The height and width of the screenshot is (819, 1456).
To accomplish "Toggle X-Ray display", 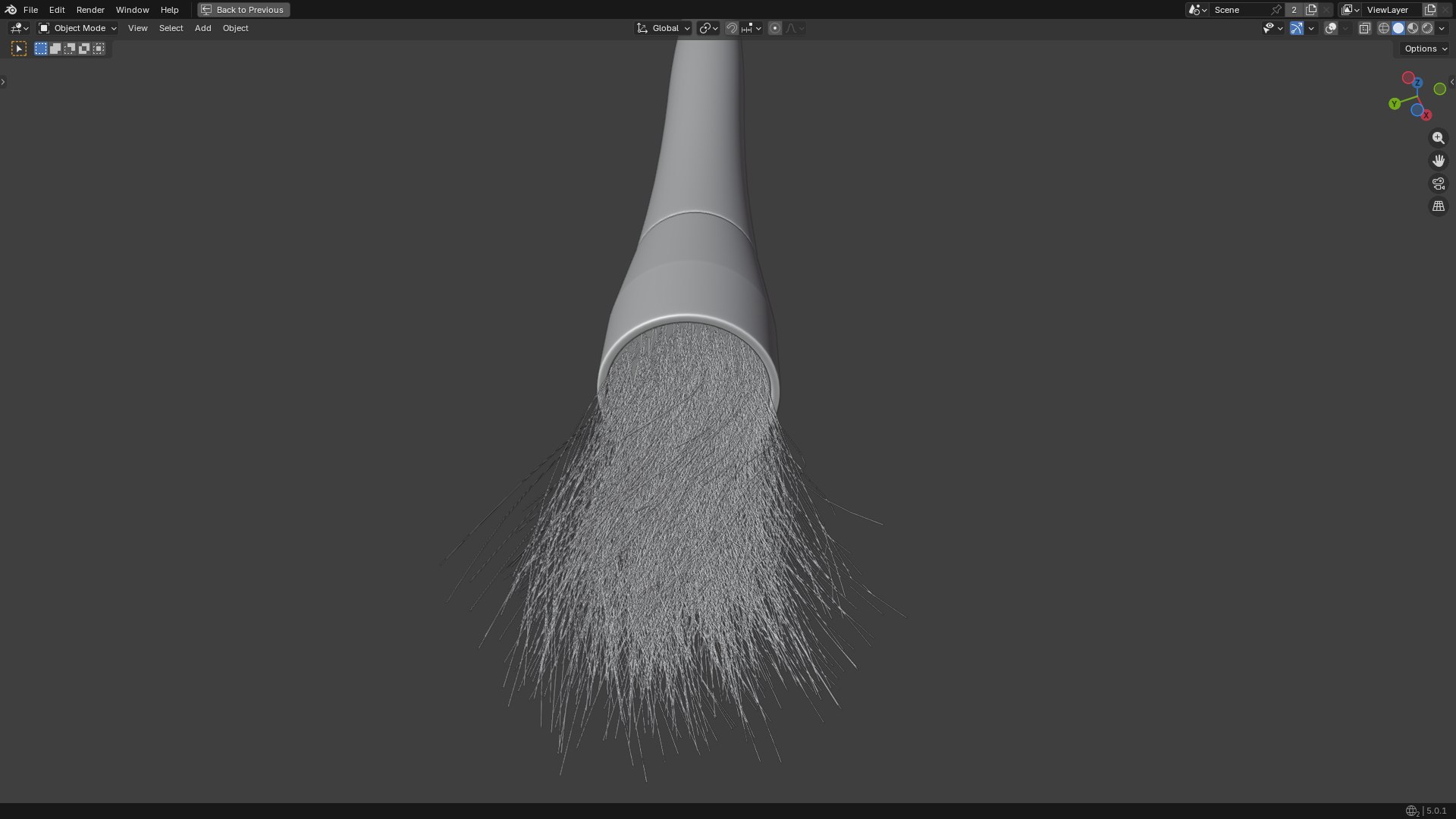I will (1364, 28).
